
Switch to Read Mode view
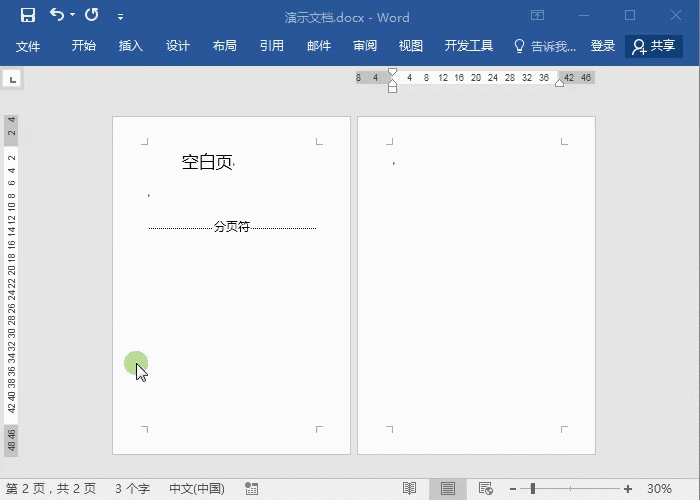(x=409, y=489)
